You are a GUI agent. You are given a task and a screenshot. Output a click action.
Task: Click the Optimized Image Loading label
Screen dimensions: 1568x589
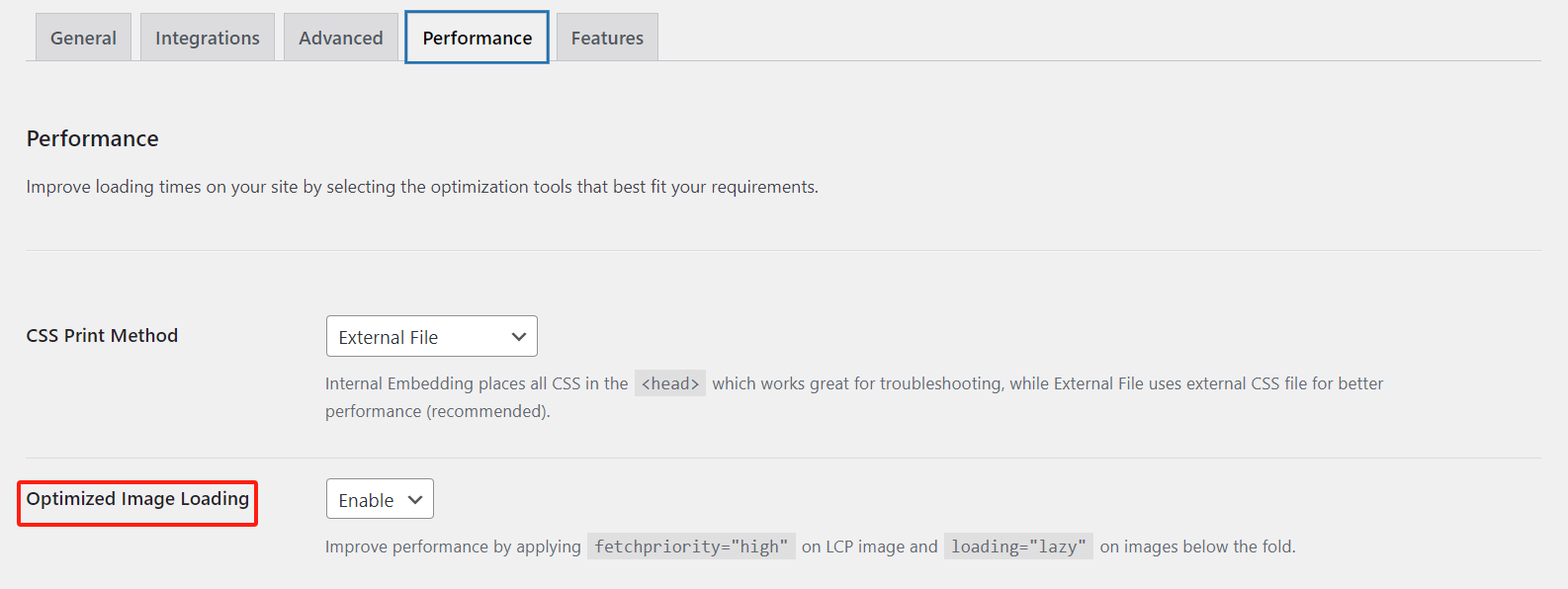tap(137, 499)
